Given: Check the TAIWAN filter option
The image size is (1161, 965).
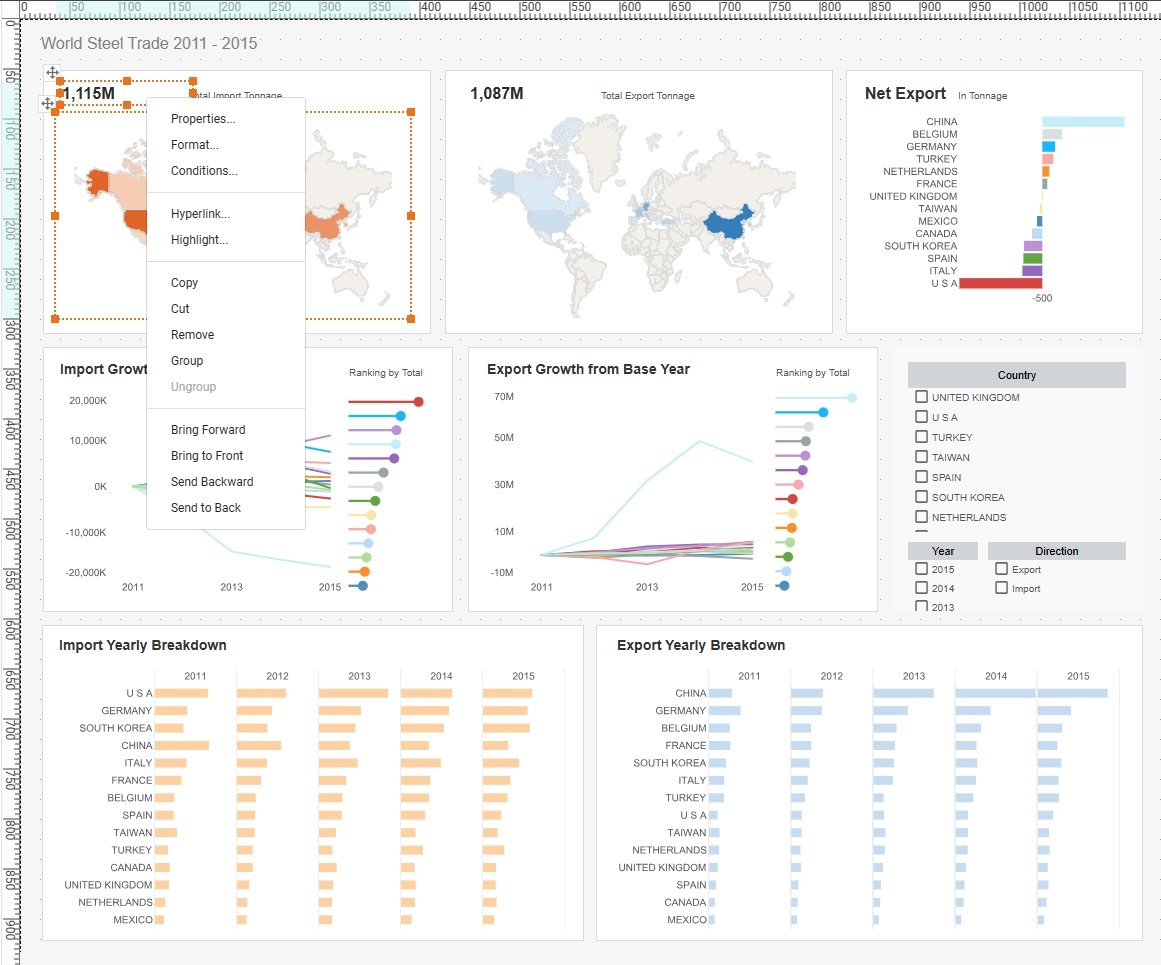Looking at the screenshot, I should pos(921,456).
